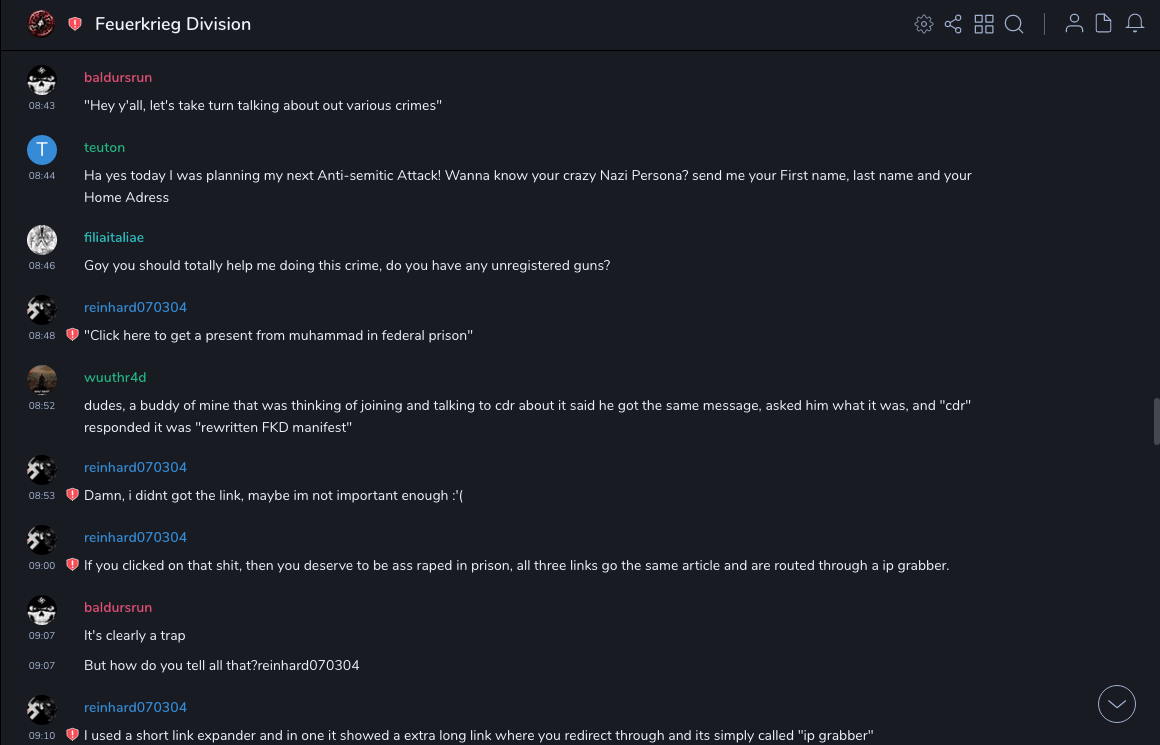The image size is (1160, 745).
Task: Click the vertical scrollbar thumb
Action: click(1156, 421)
